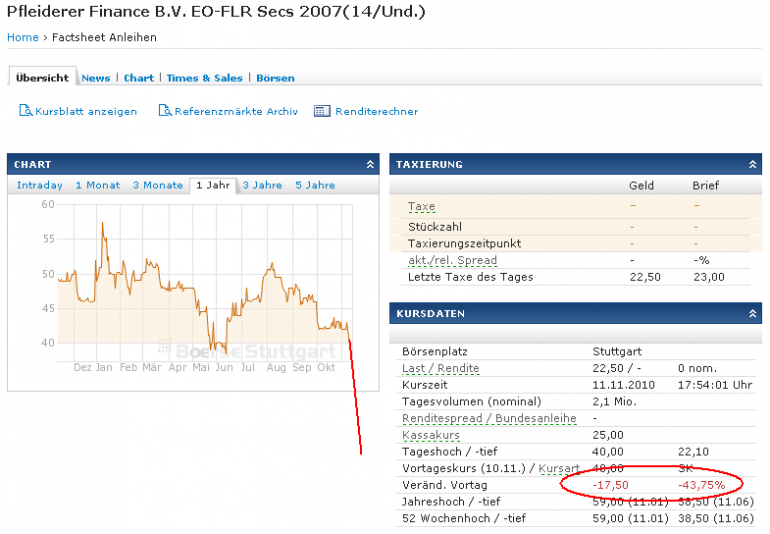Collapse the KURSDATEN panel
Image resolution: width=770 pixels, height=534 pixels.
752,313
